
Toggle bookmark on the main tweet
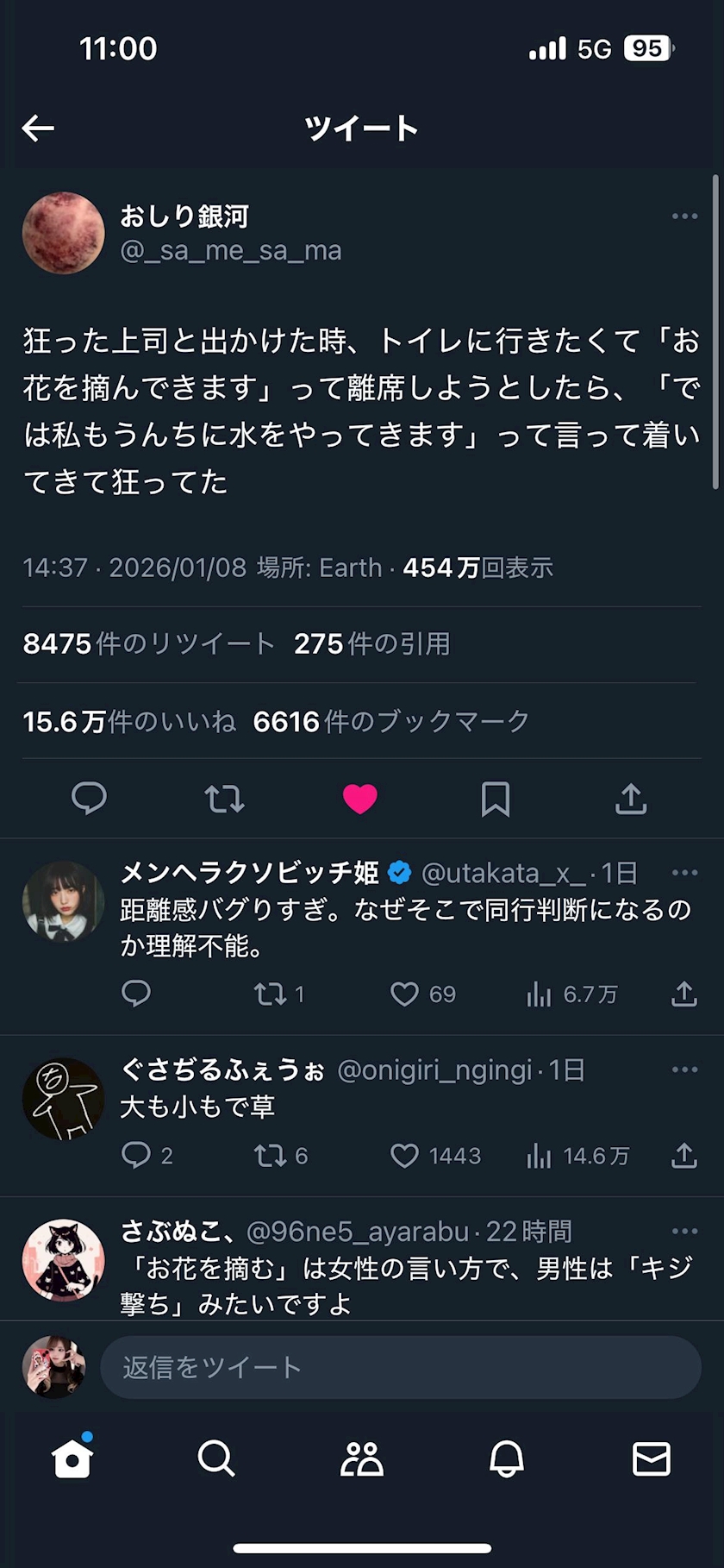[x=496, y=799]
